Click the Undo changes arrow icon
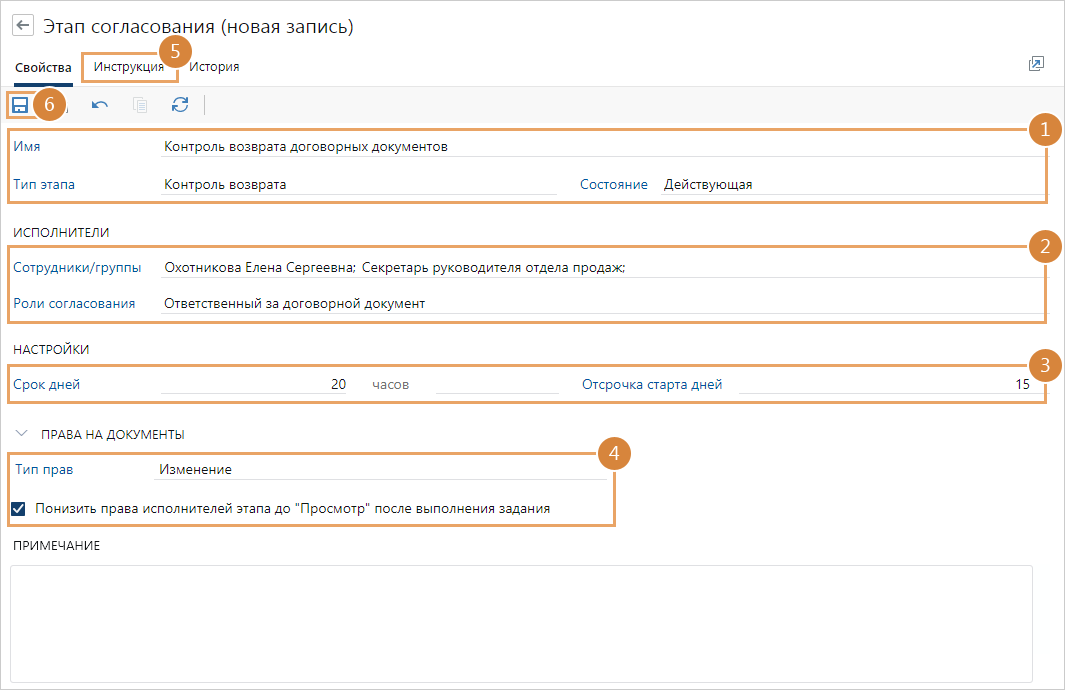The height and width of the screenshot is (690, 1065). 100,104
